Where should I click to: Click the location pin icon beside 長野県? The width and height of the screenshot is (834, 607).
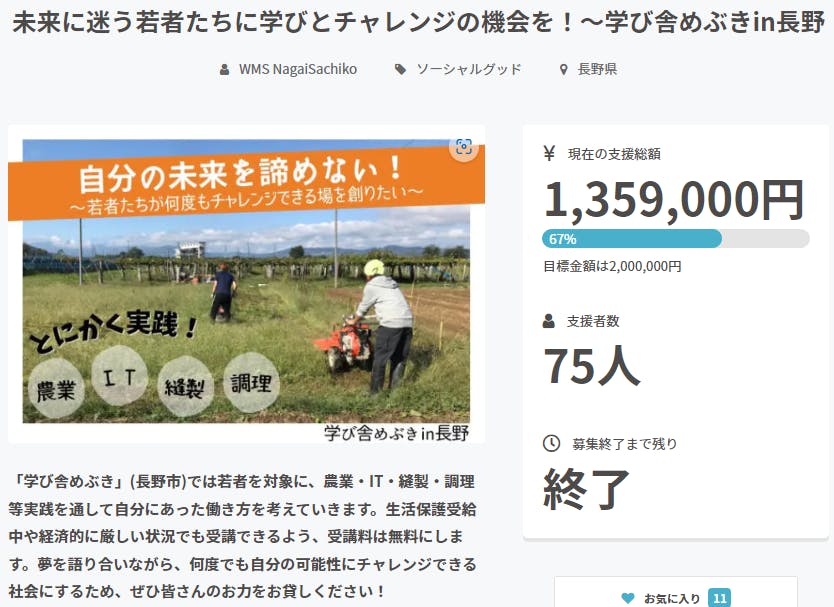click(564, 70)
